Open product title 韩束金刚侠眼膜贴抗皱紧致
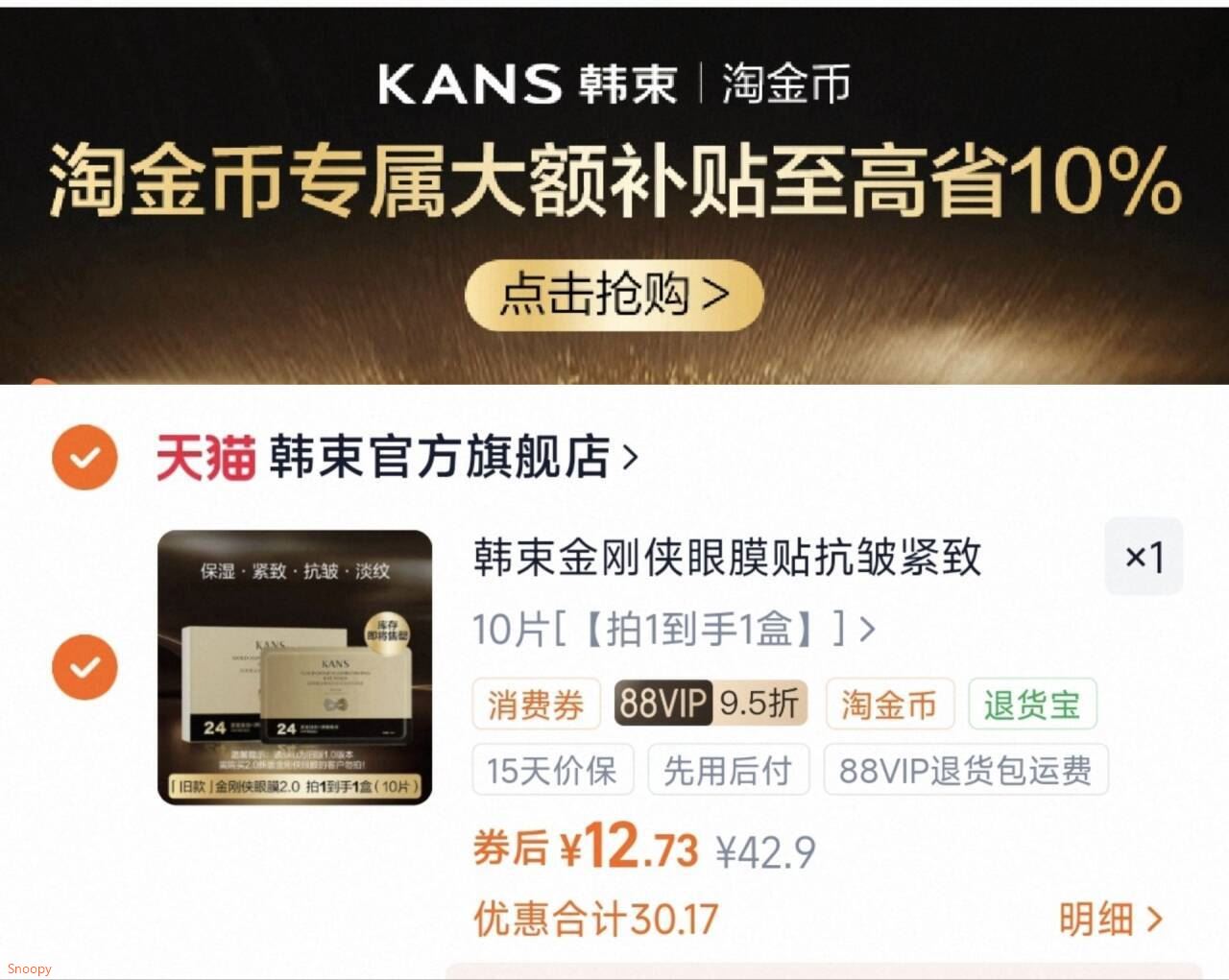 pos(727,557)
